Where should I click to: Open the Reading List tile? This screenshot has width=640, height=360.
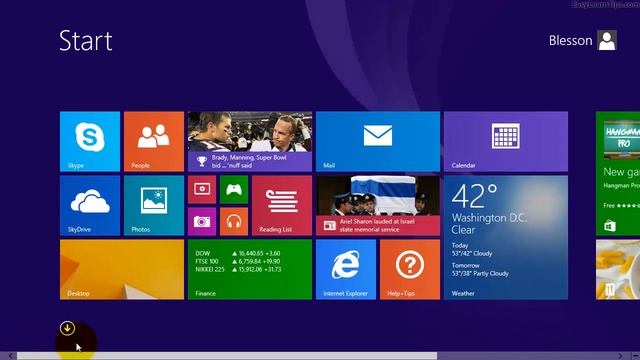point(282,205)
